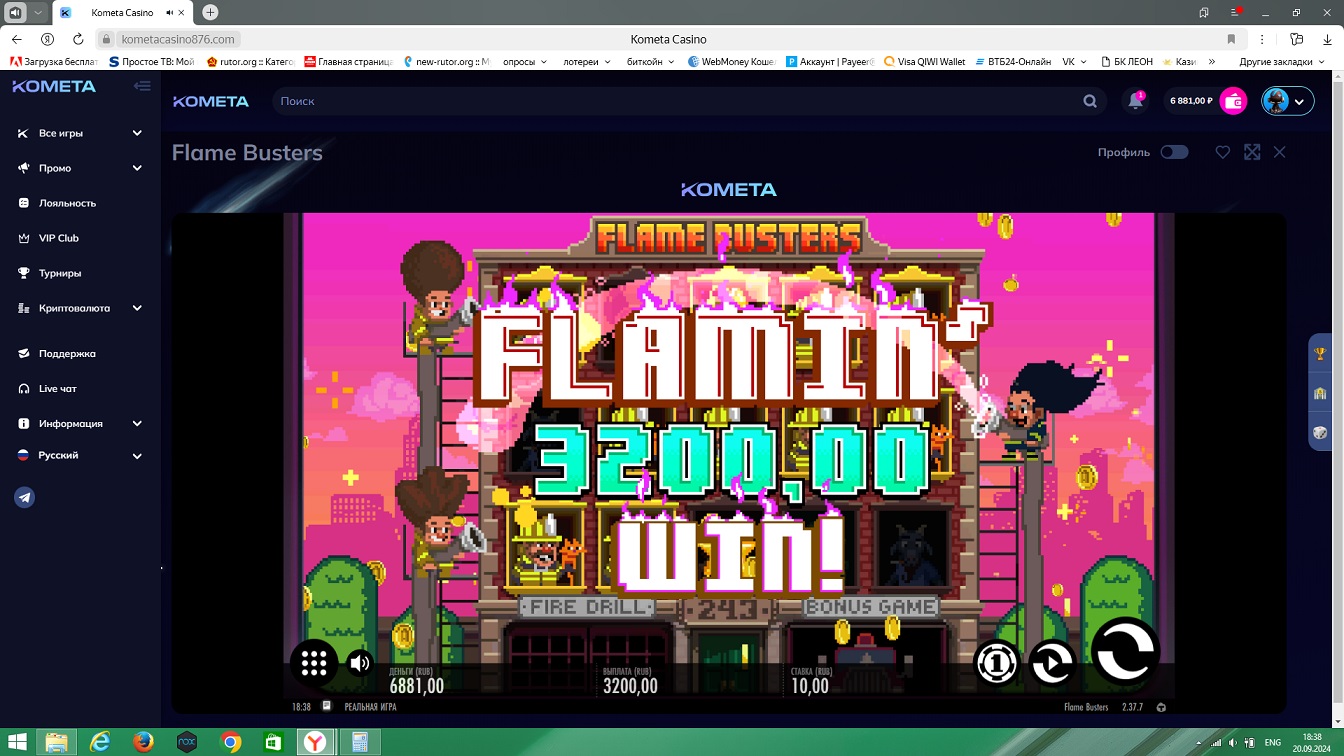
Task: Open File Explorer from the taskbar
Action: [57, 742]
